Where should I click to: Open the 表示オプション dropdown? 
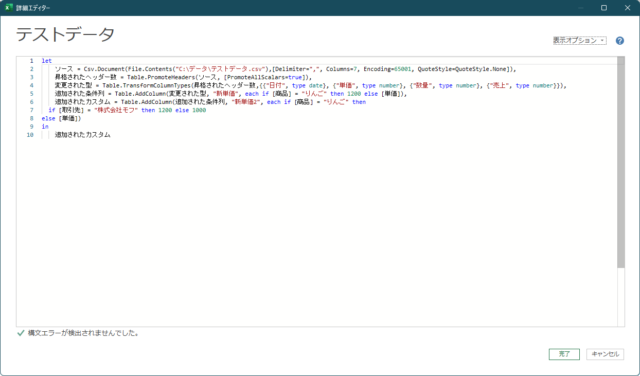(580, 40)
